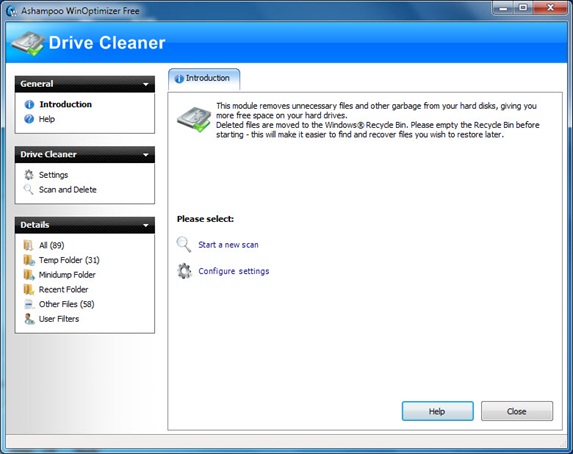Click the Temp Folder icon in Details
This screenshot has height=454, width=573.
[29, 260]
